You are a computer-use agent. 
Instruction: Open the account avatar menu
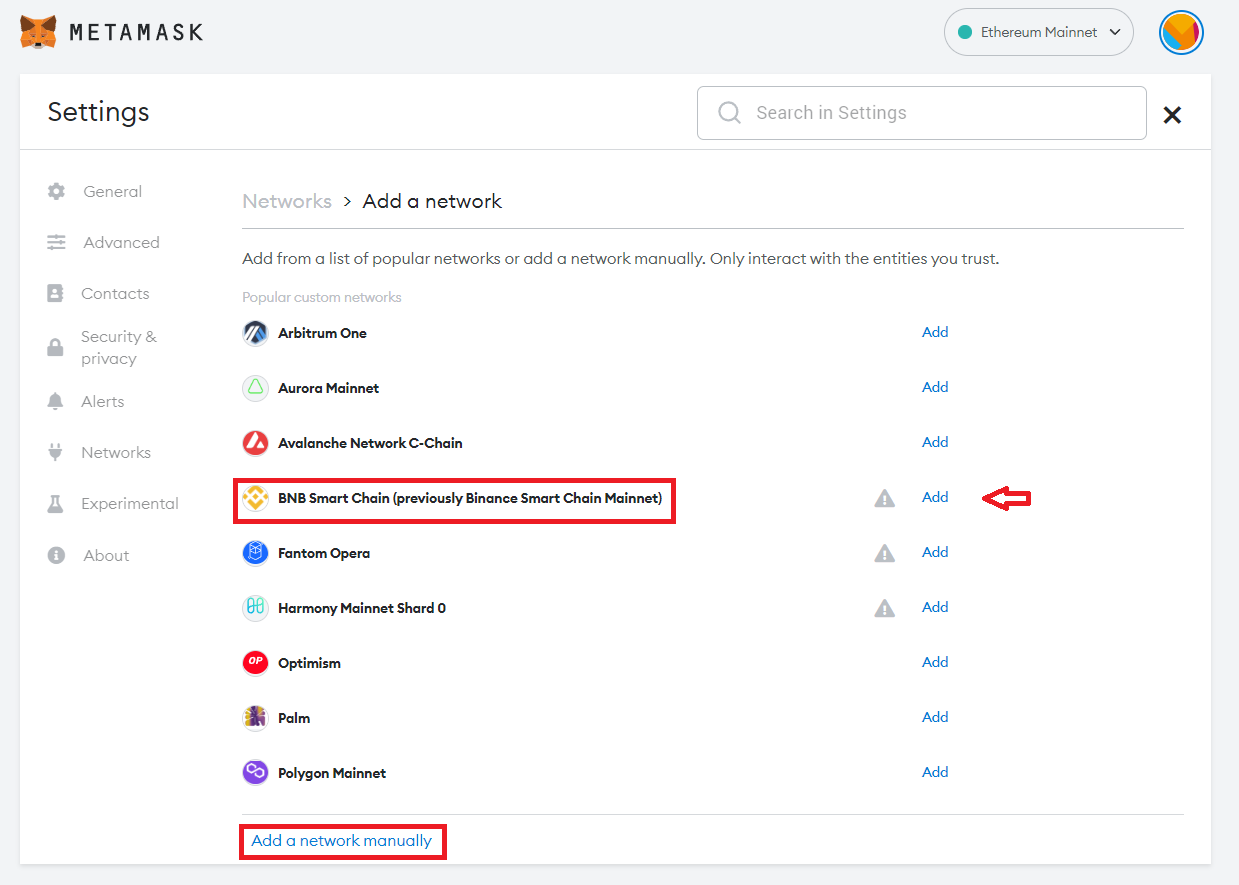coord(1181,33)
